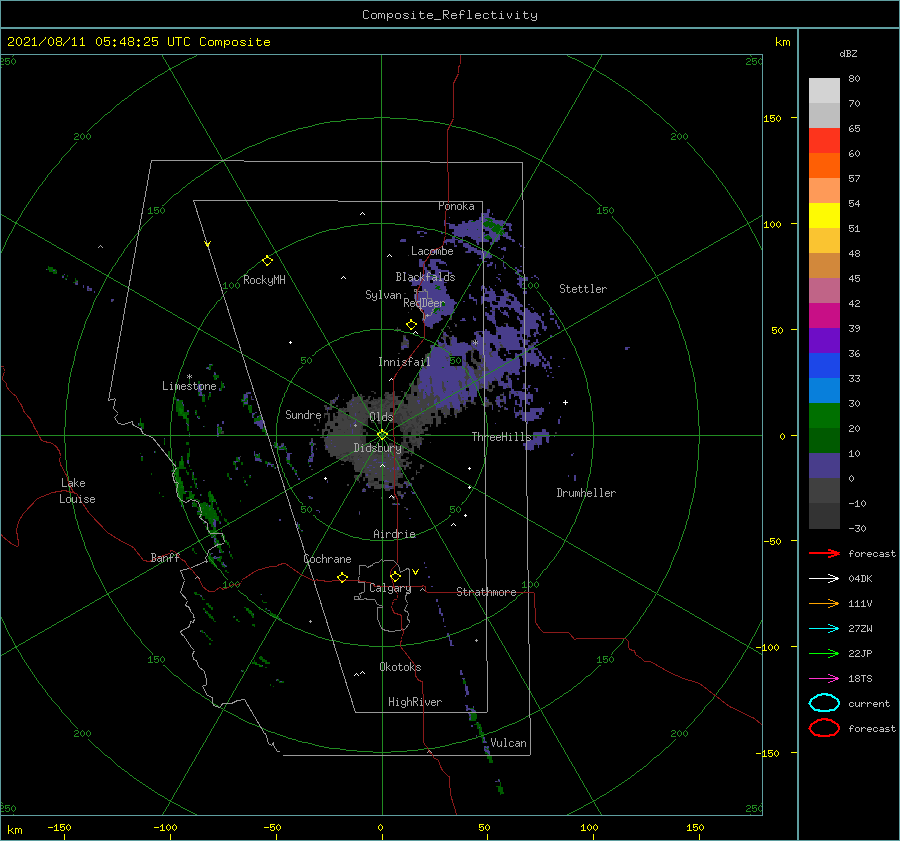Click the yellow diamond marker below Cochrane
This screenshot has width=900, height=841.
(x=343, y=578)
